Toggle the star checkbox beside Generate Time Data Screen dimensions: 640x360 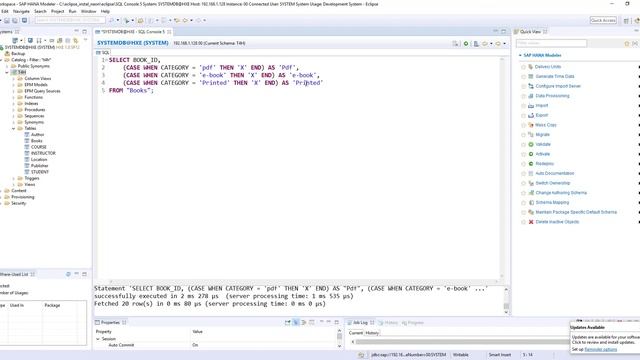point(523,77)
